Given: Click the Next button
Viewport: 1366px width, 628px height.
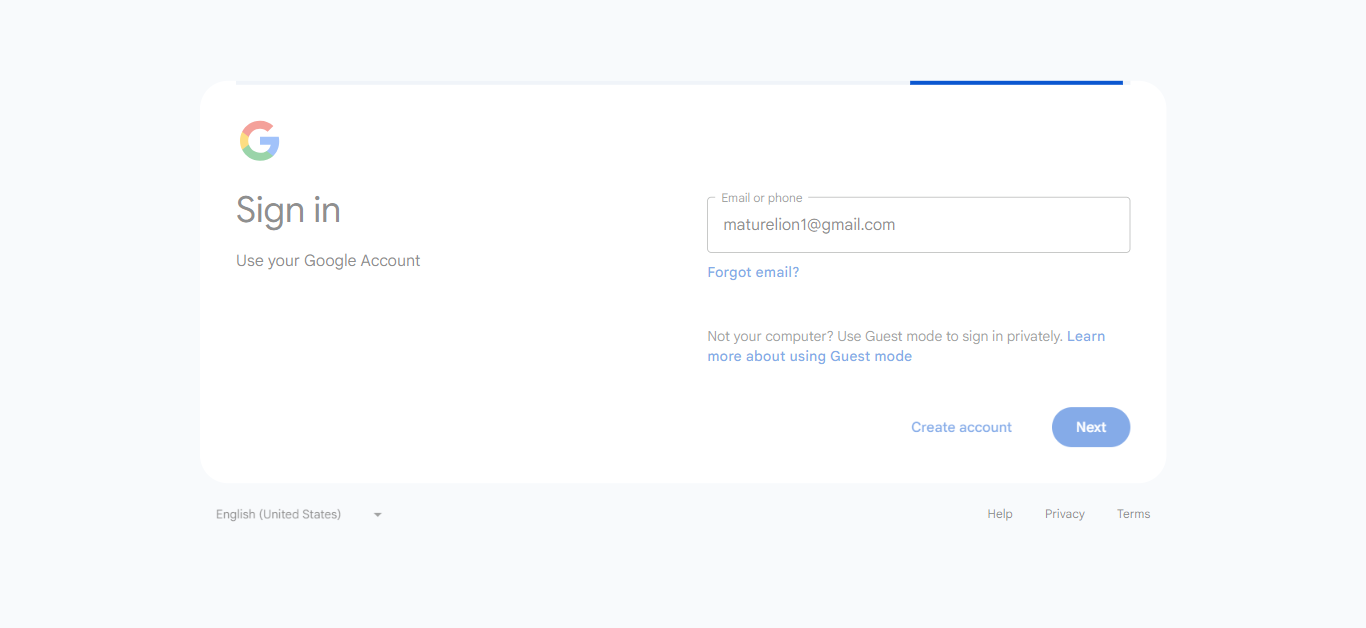Looking at the screenshot, I should coord(1091,427).
